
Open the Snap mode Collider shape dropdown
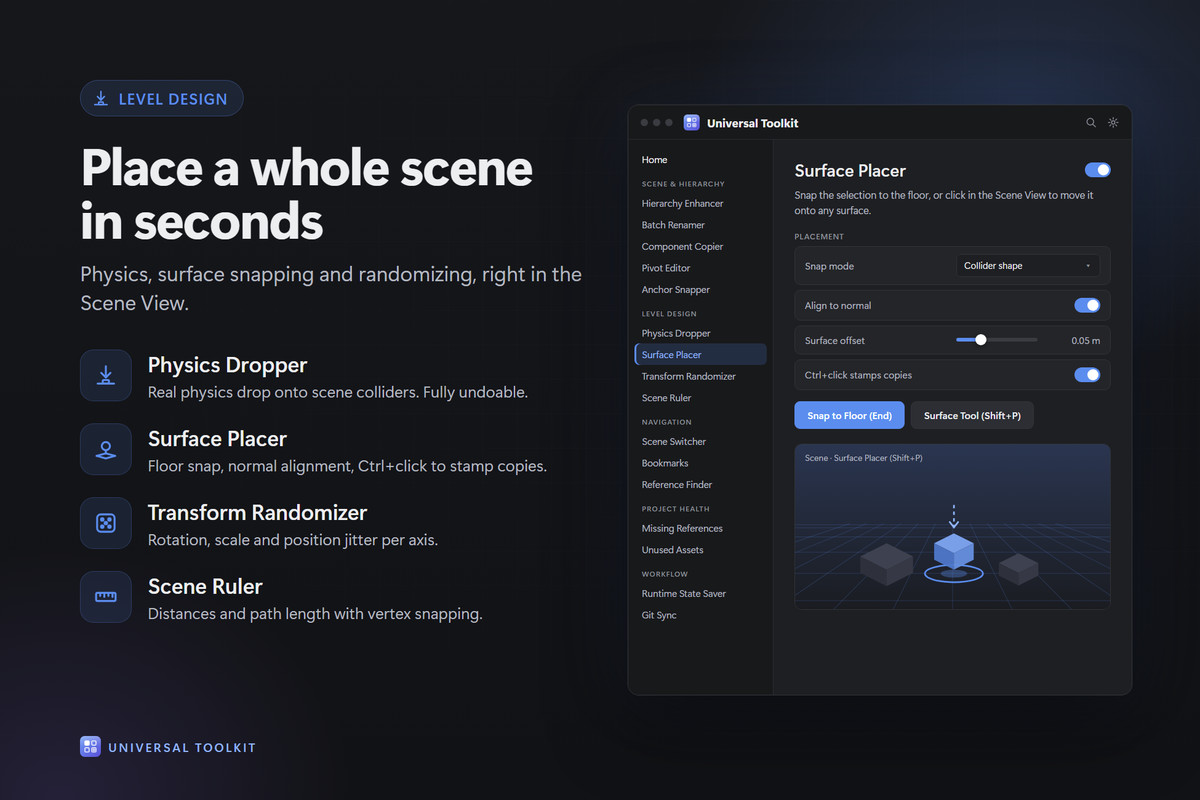coord(1028,266)
